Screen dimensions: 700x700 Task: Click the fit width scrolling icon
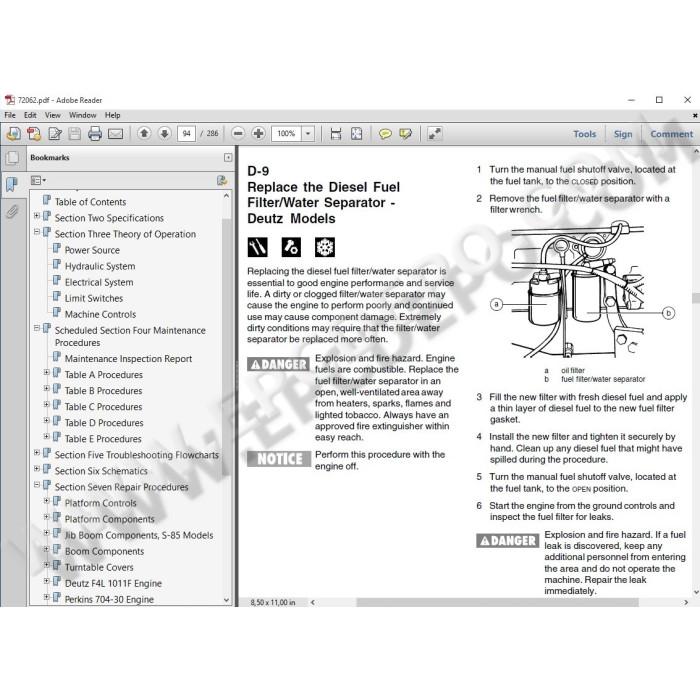click(336, 133)
